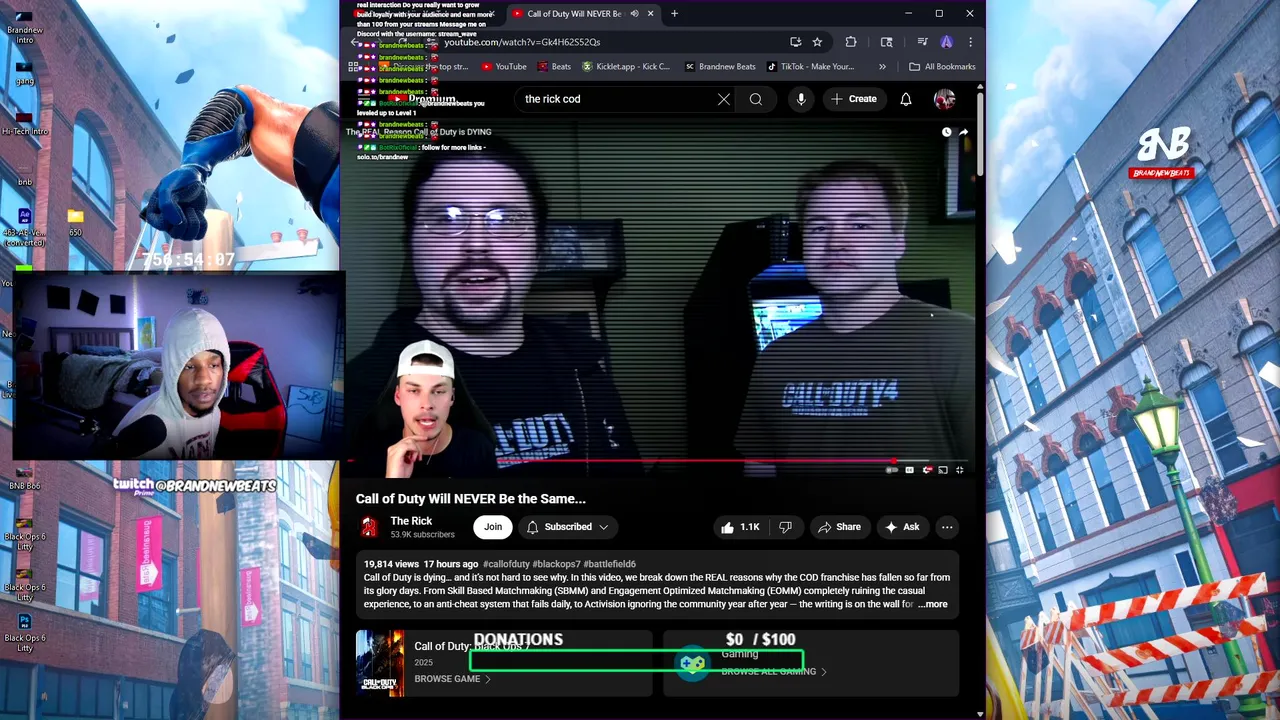Toggle the autoplay switch in player controls

pyautogui.click(x=892, y=470)
